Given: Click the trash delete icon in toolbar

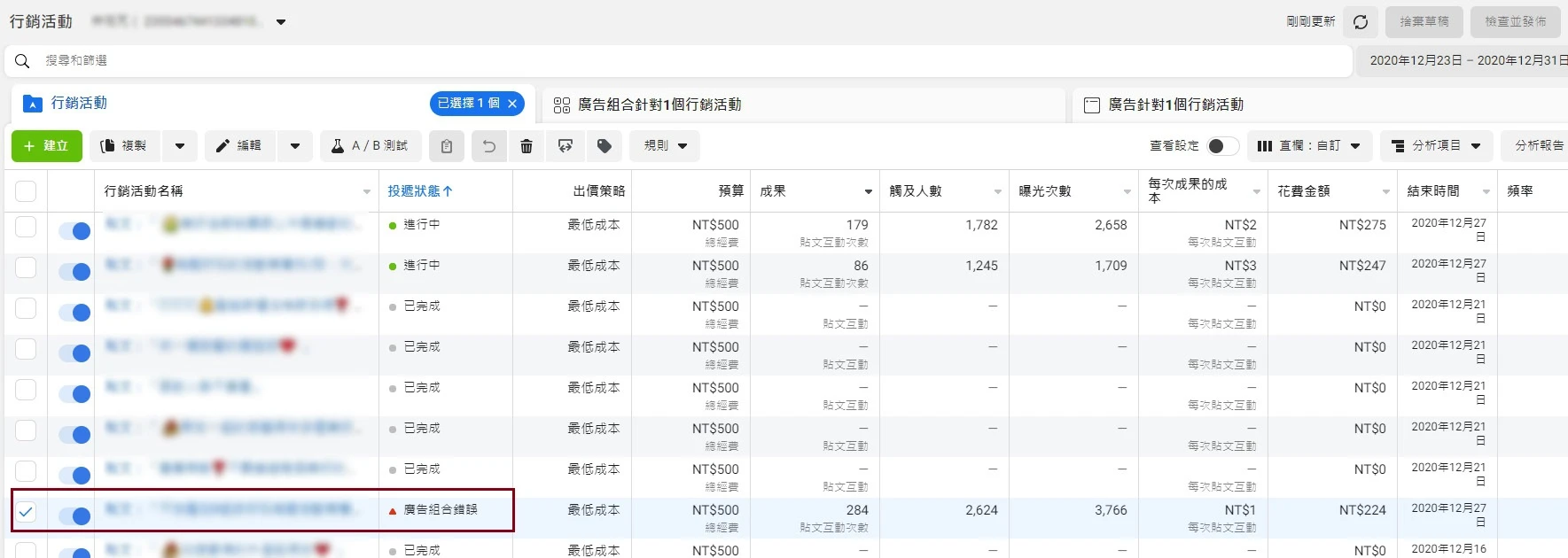Looking at the screenshot, I should tap(527, 146).
